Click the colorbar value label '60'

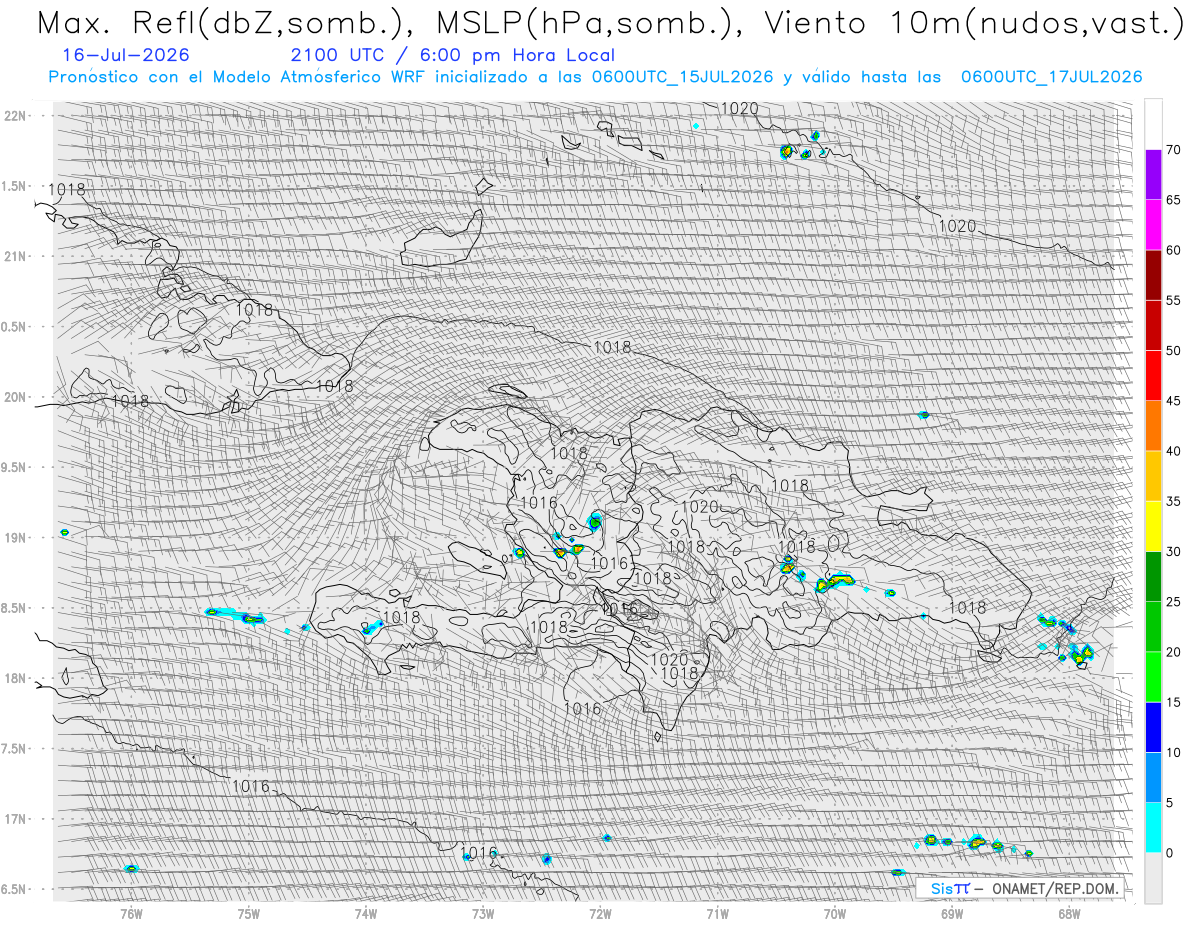click(1174, 250)
